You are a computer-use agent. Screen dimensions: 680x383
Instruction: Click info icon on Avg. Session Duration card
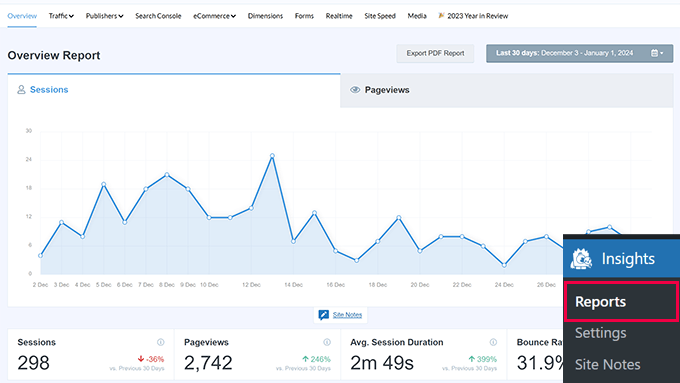click(x=493, y=342)
